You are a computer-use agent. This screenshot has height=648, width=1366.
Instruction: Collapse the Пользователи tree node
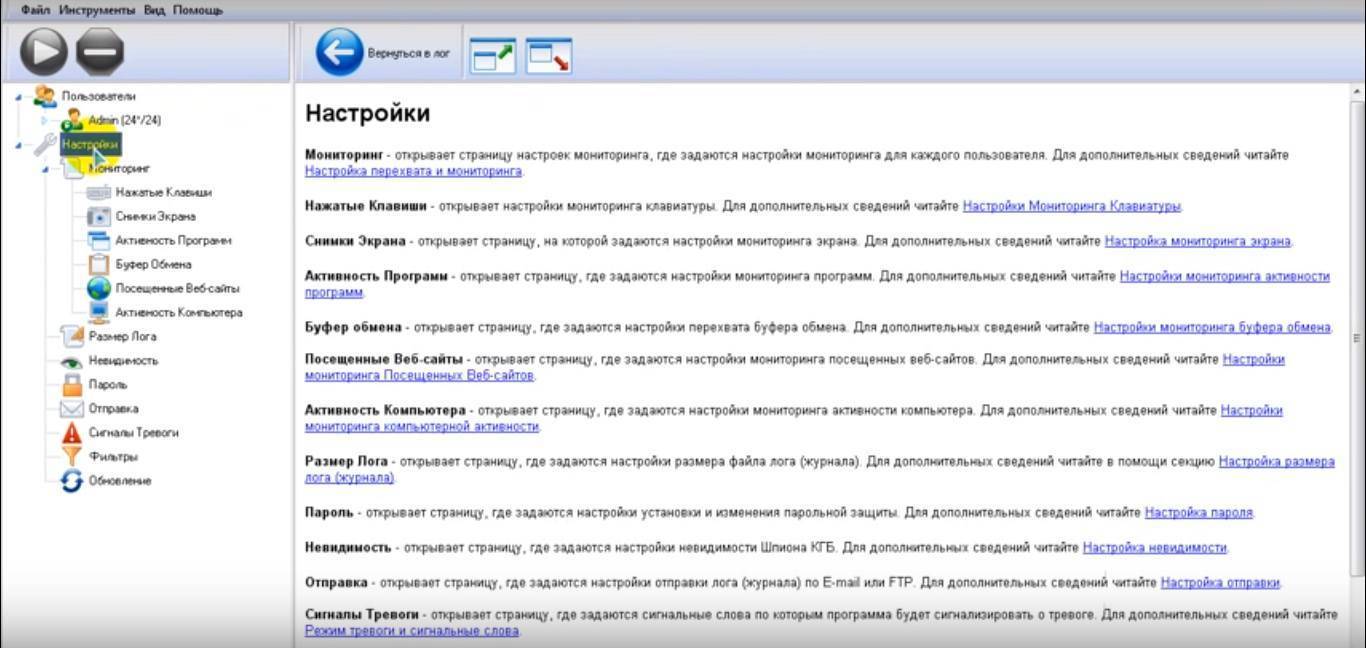(18, 97)
